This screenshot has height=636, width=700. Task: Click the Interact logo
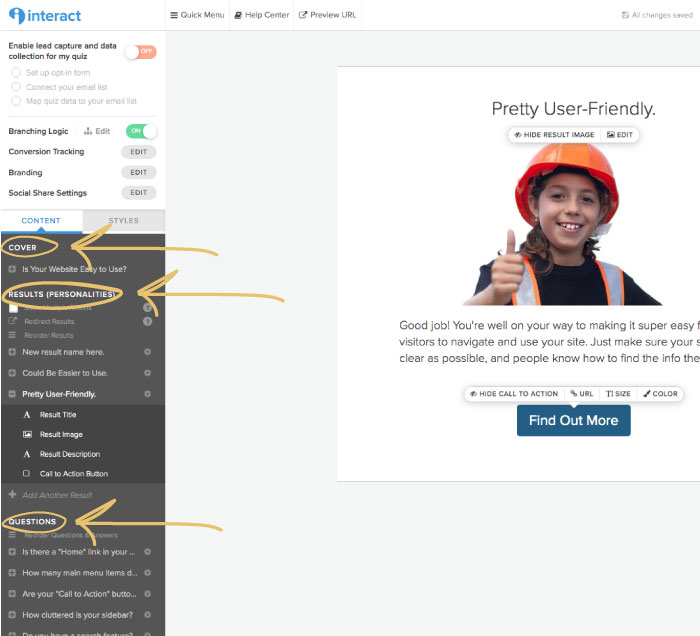(45, 16)
